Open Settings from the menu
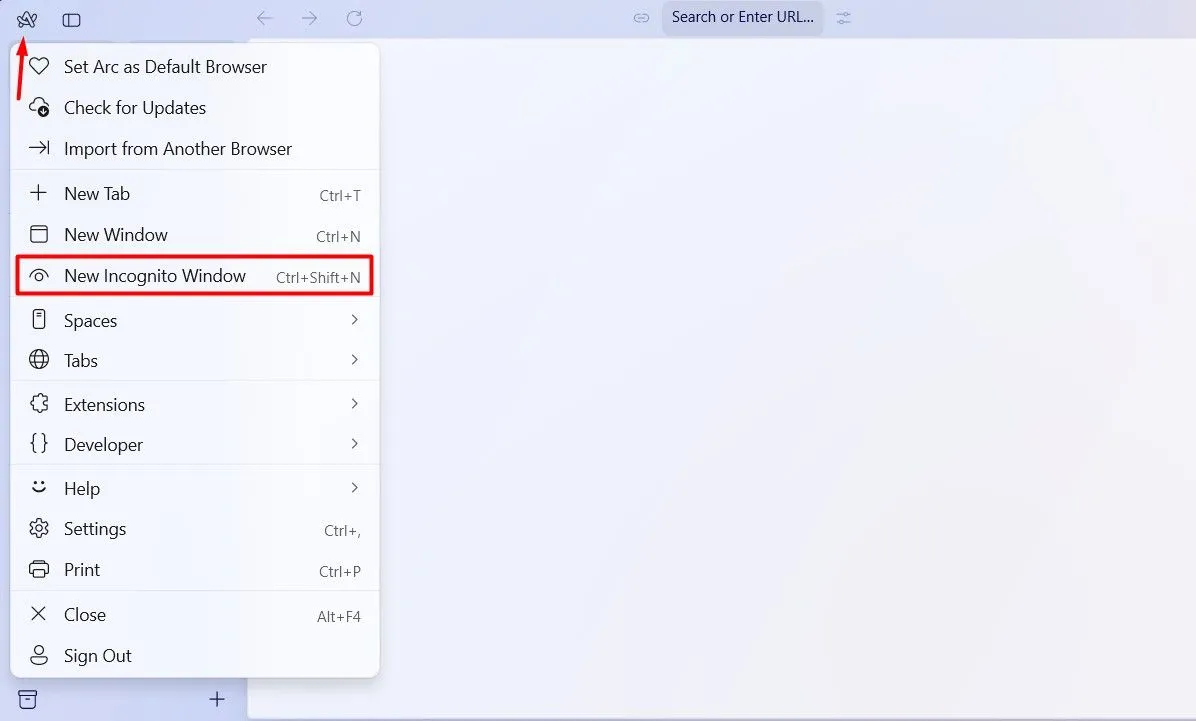Viewport: 1196px width, 721px height. [x=95, y=528]
